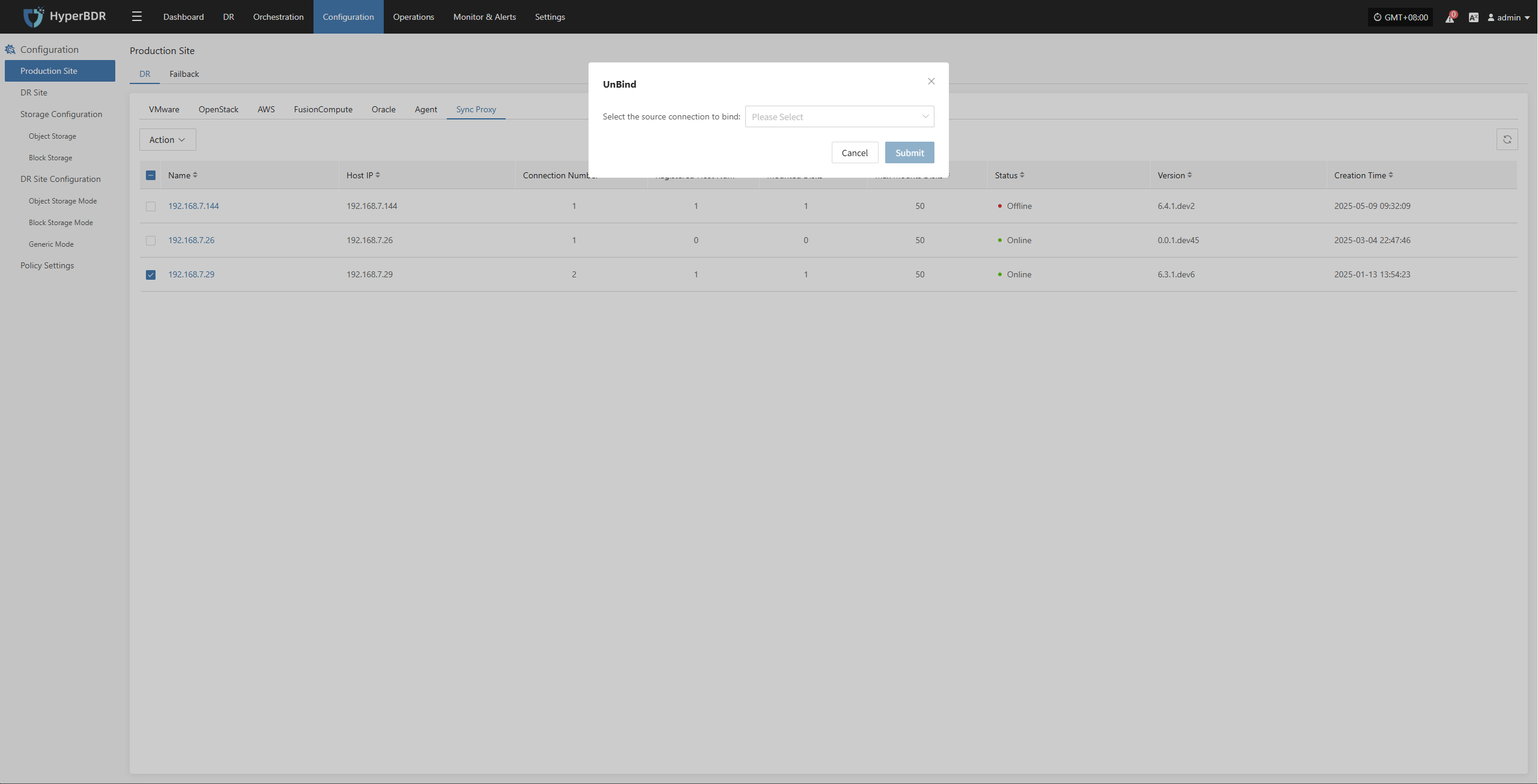
Task: Check the 192.168.7.144 row checkbox
Action: tap(151, 207)
